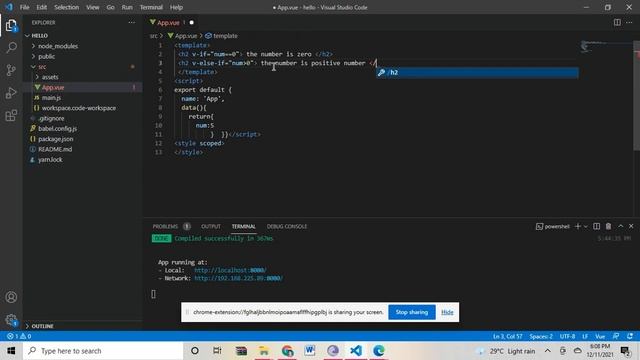The width and height of the screenshot is (640, 360).
Task: Expand the node_modules folder
Action: point(58,46)
